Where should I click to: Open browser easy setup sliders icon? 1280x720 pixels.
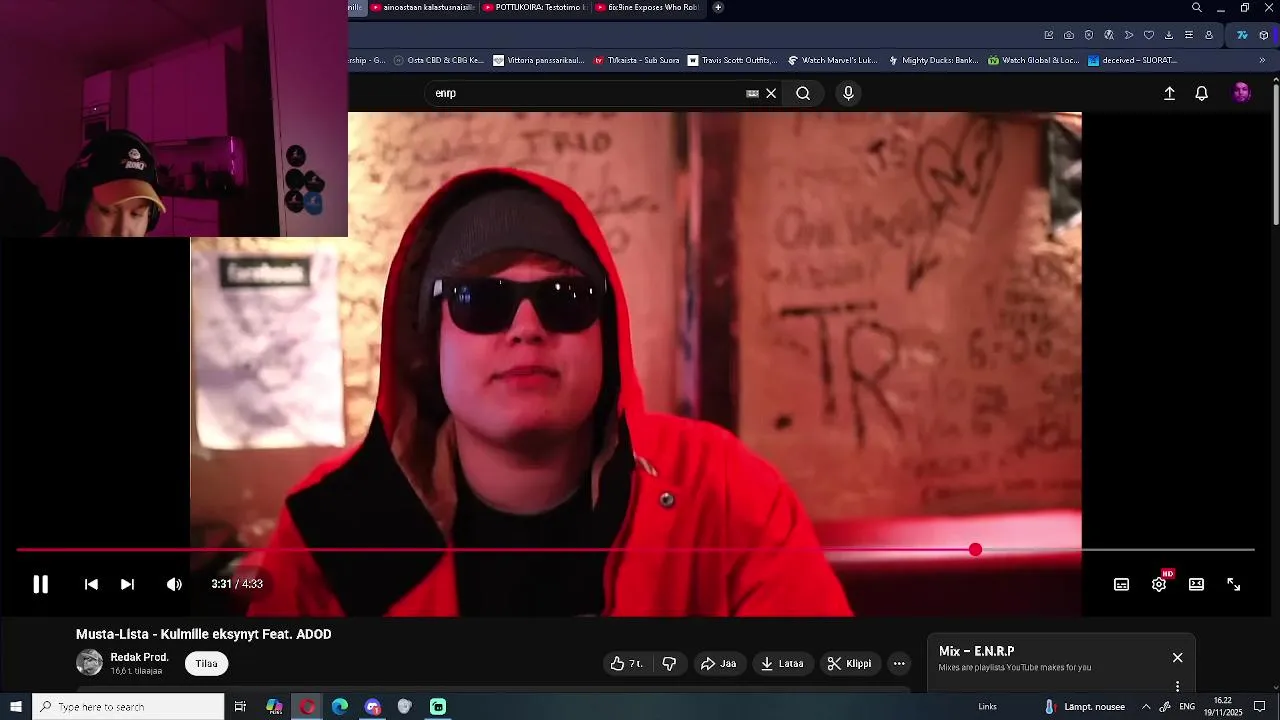click(1189, 35)
